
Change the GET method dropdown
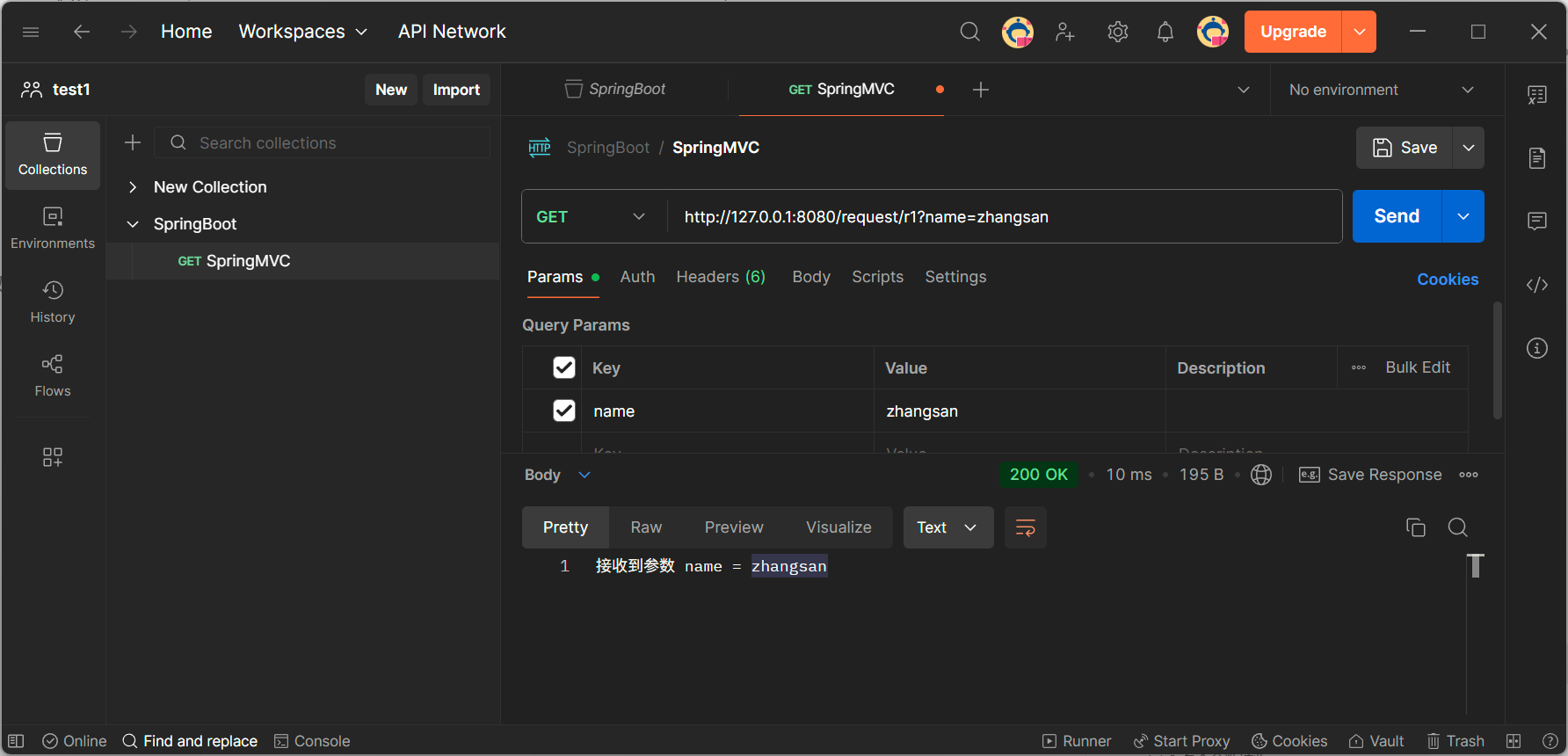[x=593, y=216]
